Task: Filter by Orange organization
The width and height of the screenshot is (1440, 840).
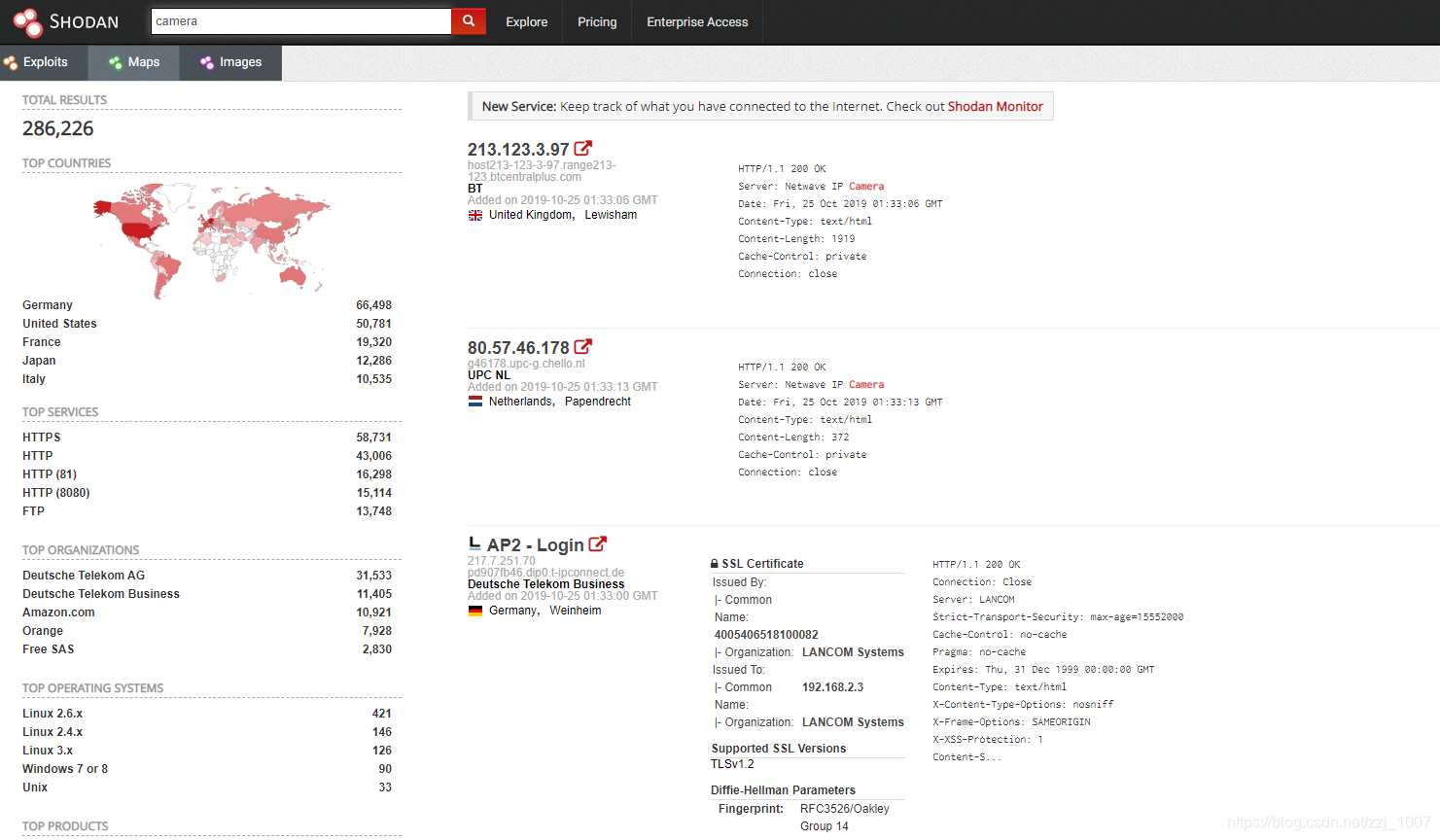Action: [x=43, y=631]
